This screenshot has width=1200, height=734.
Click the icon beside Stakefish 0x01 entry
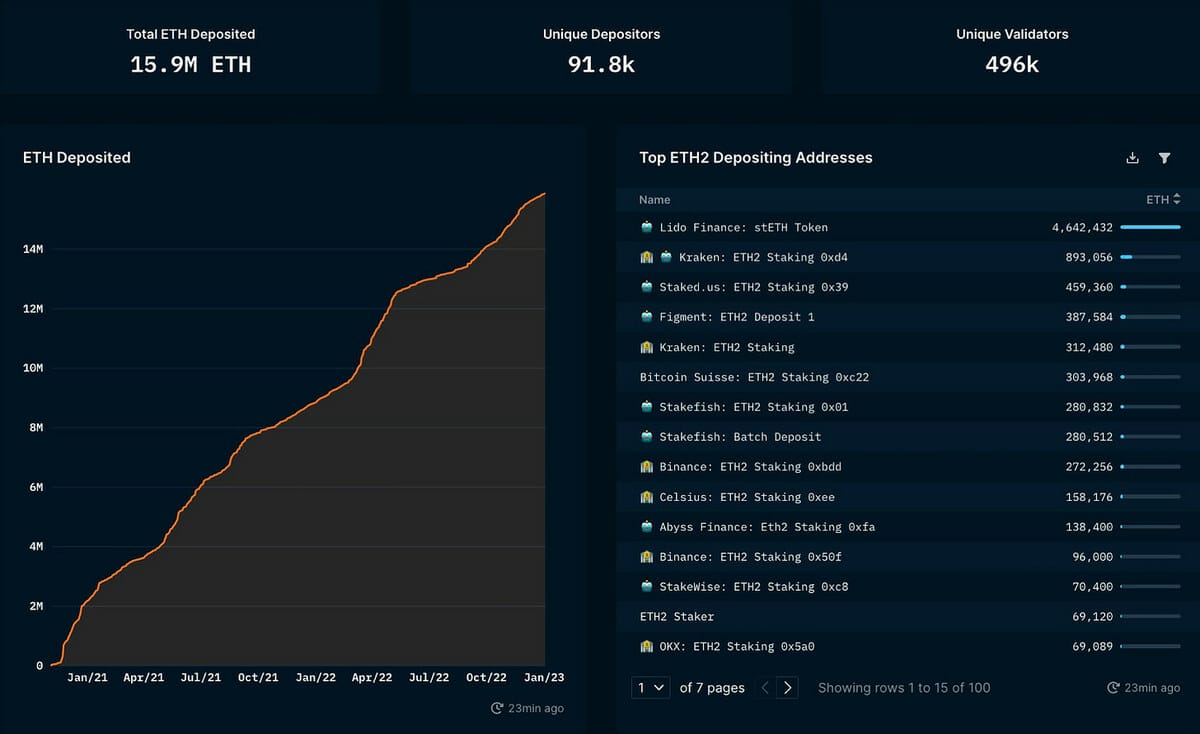click(x=646, y=407)
